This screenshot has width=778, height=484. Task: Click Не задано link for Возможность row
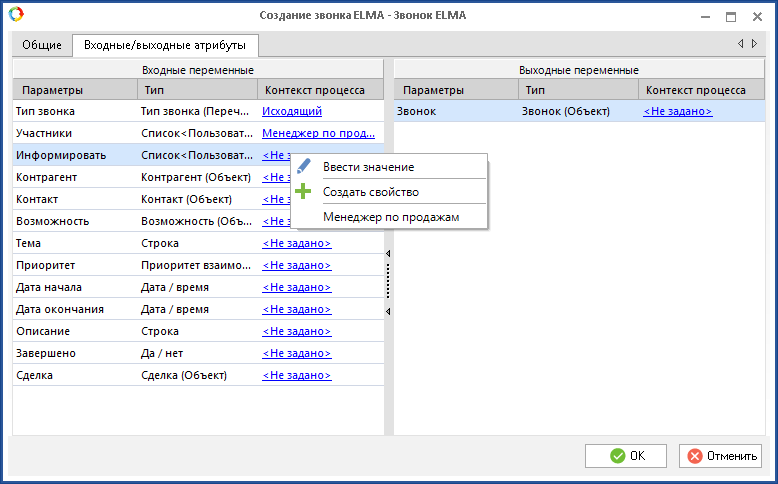(276, 221)
